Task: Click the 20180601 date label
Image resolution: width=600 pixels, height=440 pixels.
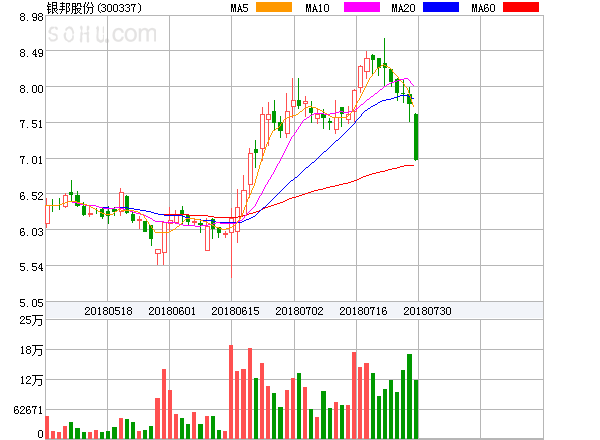Action: (172, 311)
